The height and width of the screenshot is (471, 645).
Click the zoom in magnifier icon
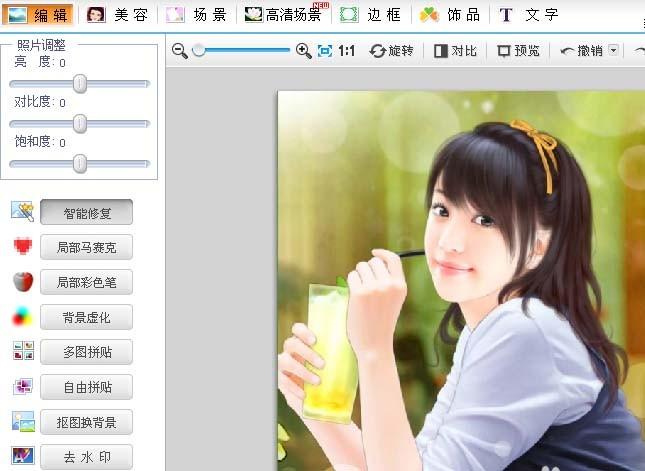point(304,51)
